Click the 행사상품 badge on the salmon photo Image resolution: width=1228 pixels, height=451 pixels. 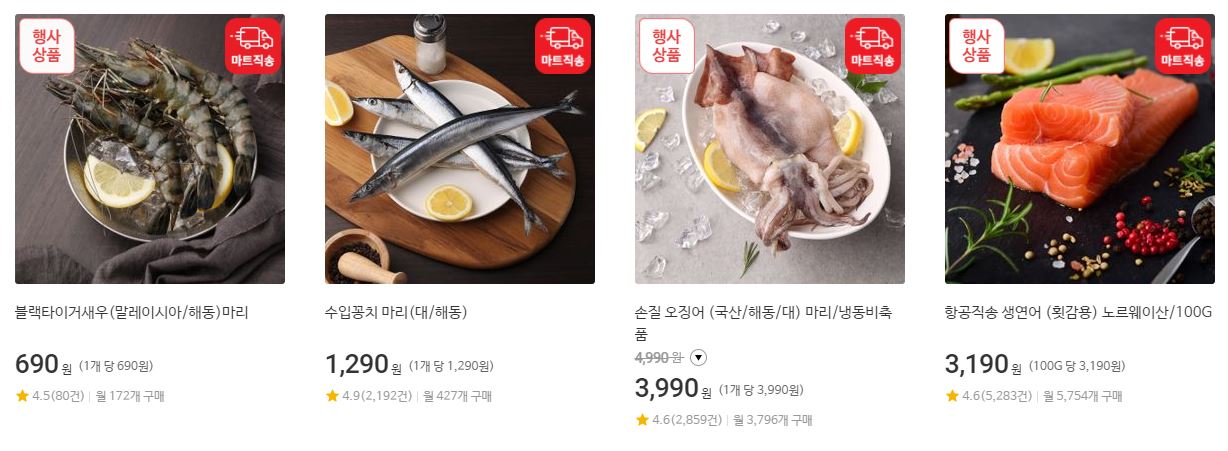tap(977, 46)
